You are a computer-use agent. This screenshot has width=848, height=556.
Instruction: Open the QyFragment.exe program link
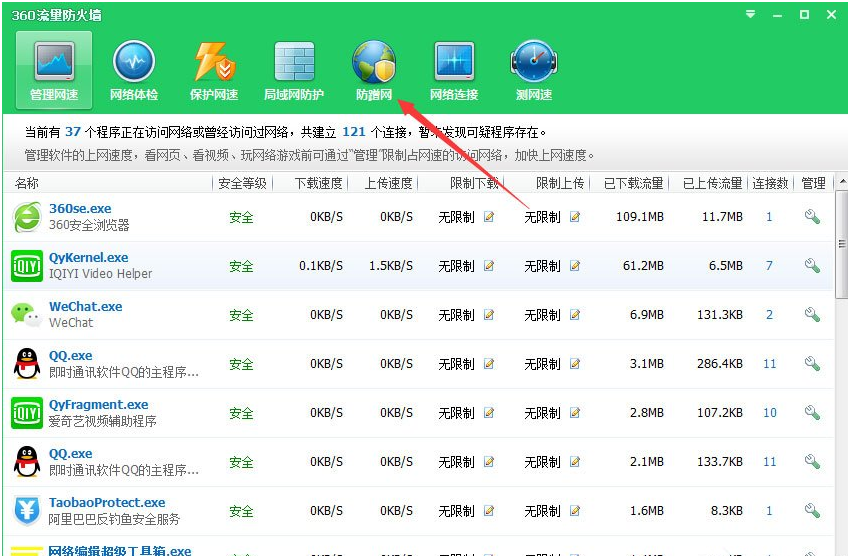pos(98,405)
